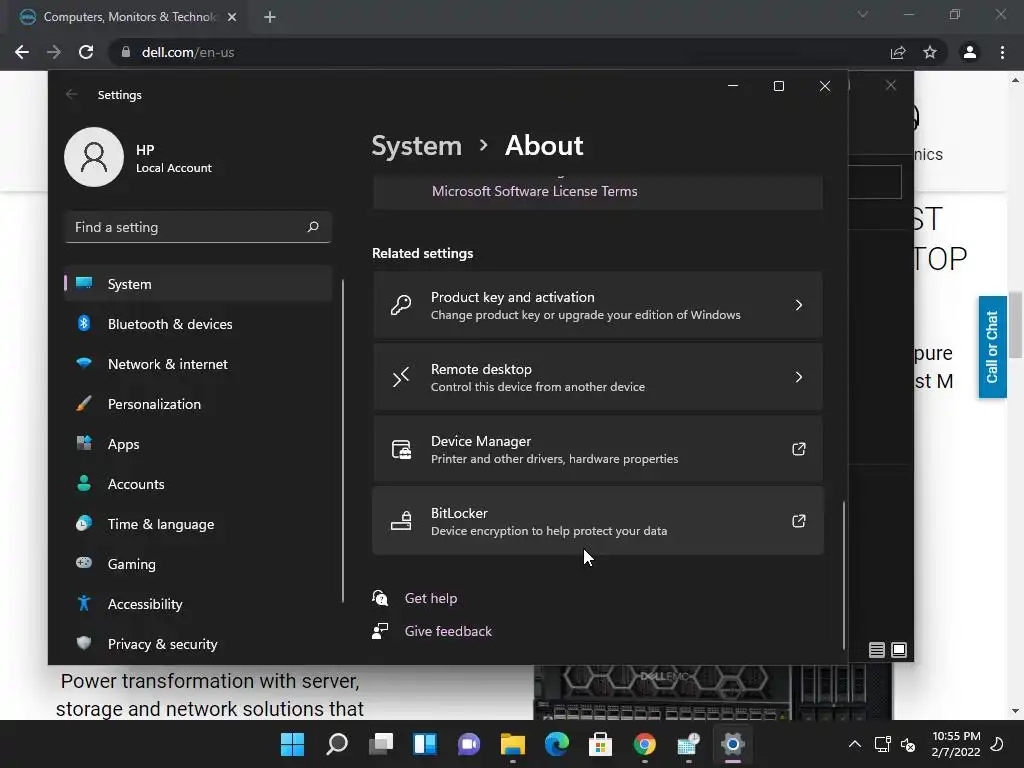Viewport: 1024px width, 768px height.
Task: Click the Gaming controller icon
Action: tap(84, 563)
